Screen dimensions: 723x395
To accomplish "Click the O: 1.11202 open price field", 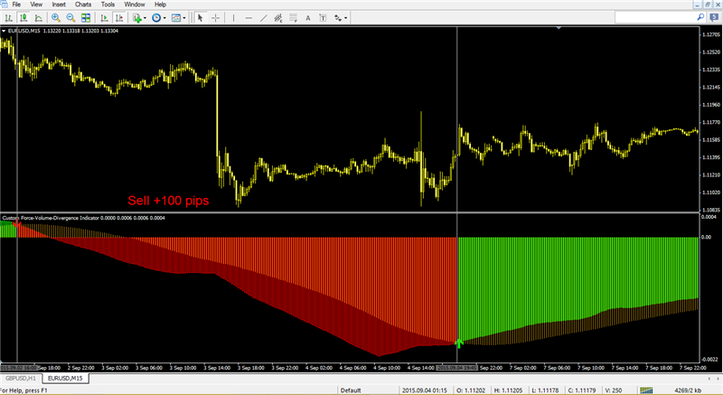I will 470,390.
